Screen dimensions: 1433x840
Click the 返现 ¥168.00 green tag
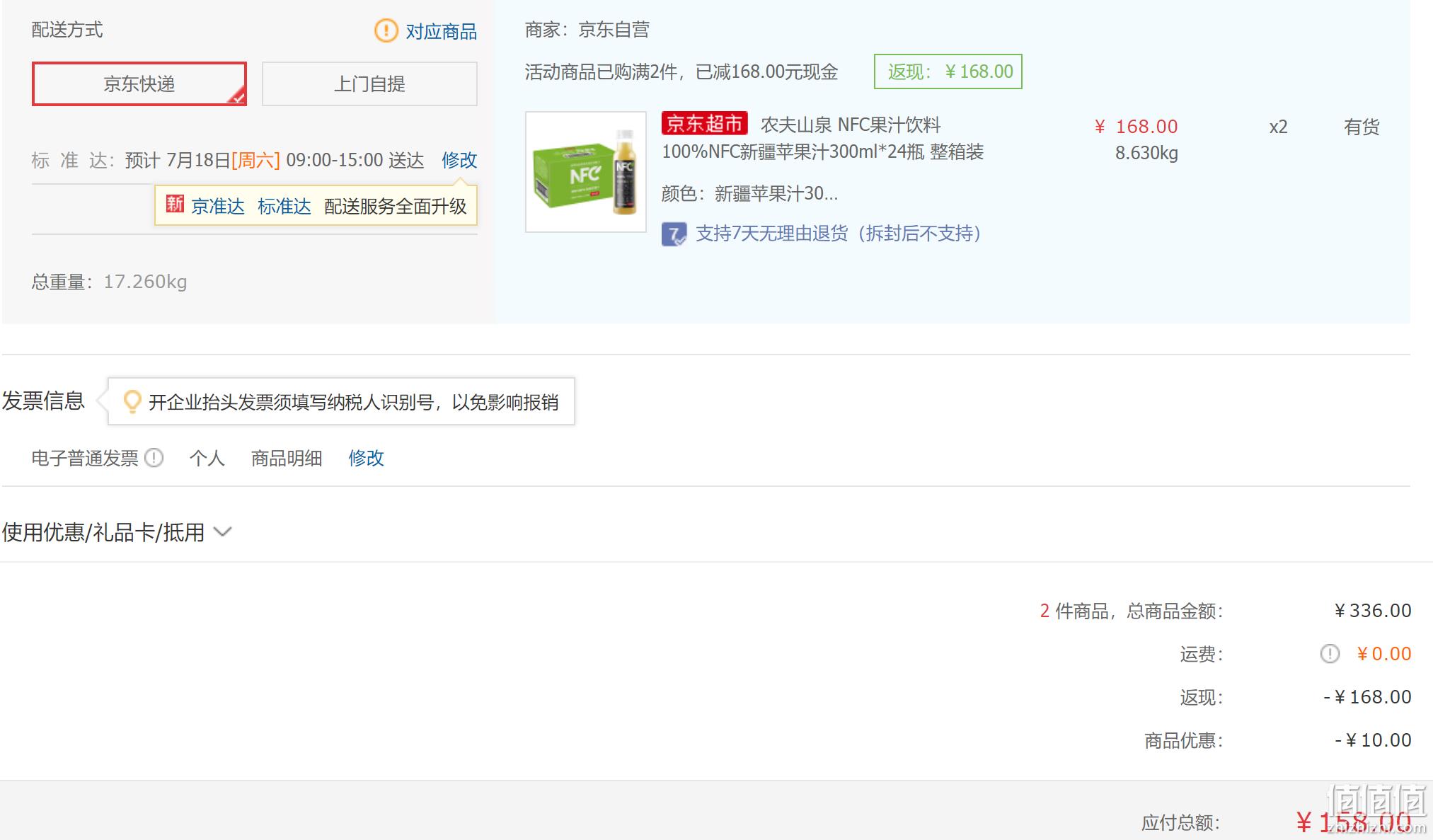point(948,71)
